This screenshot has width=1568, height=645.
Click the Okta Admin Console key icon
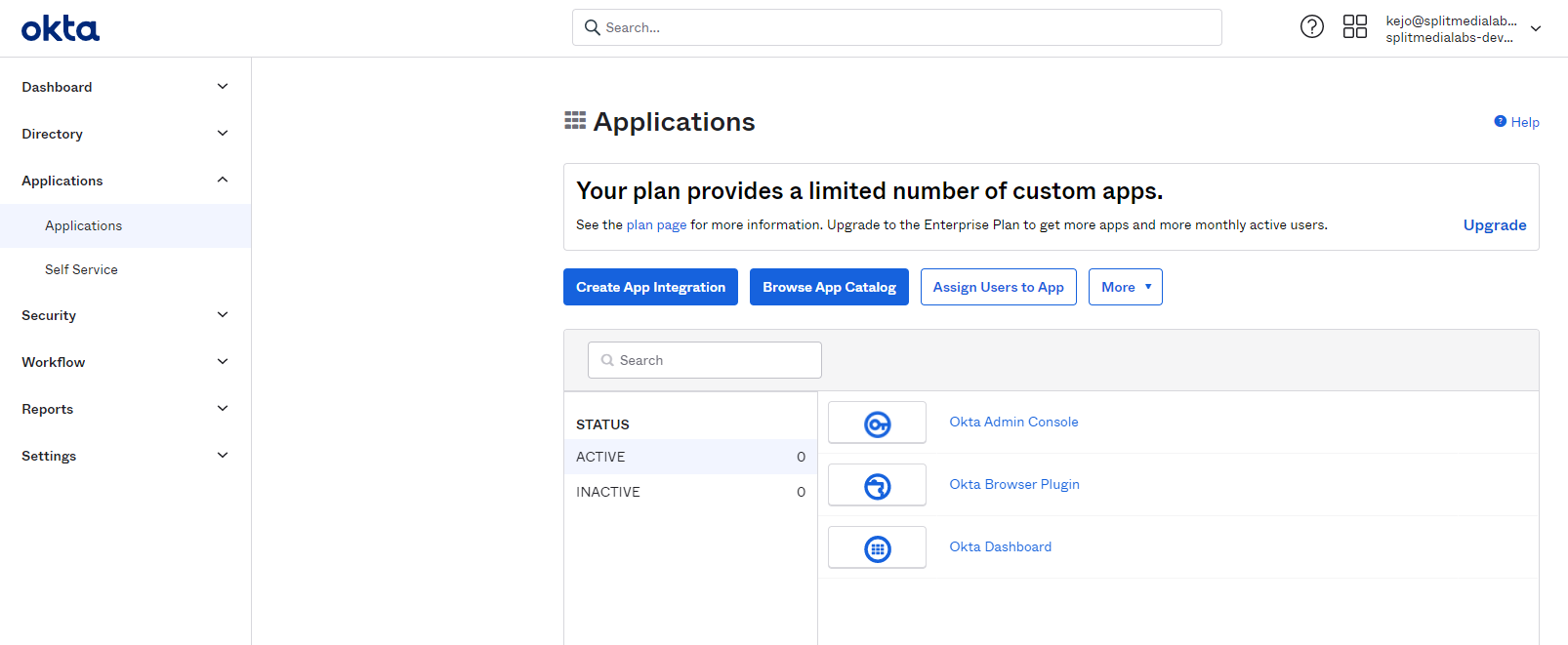pyautogui.click(x=877, y=423)
